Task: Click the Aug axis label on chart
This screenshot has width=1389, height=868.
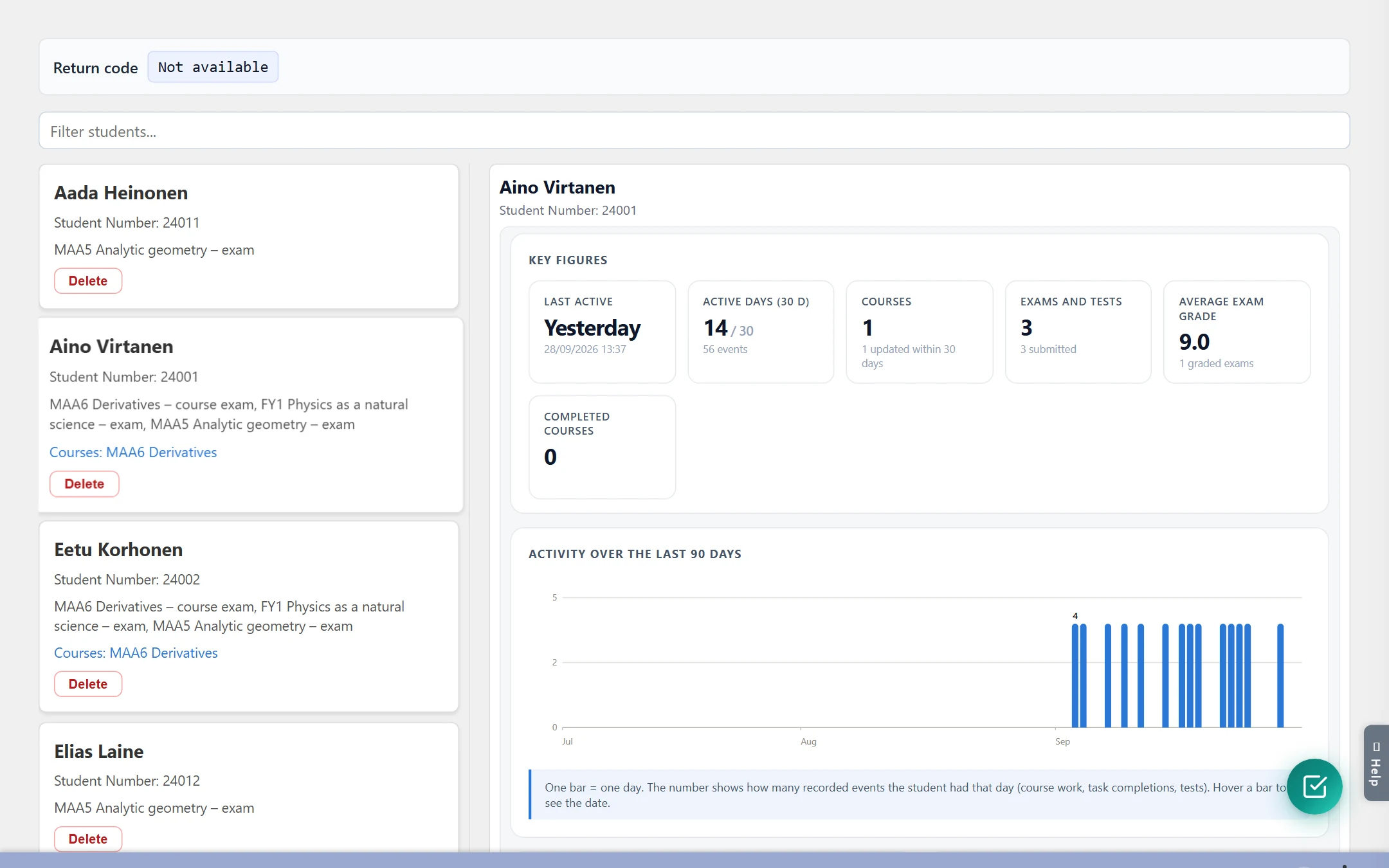Action: coord(808,741)
